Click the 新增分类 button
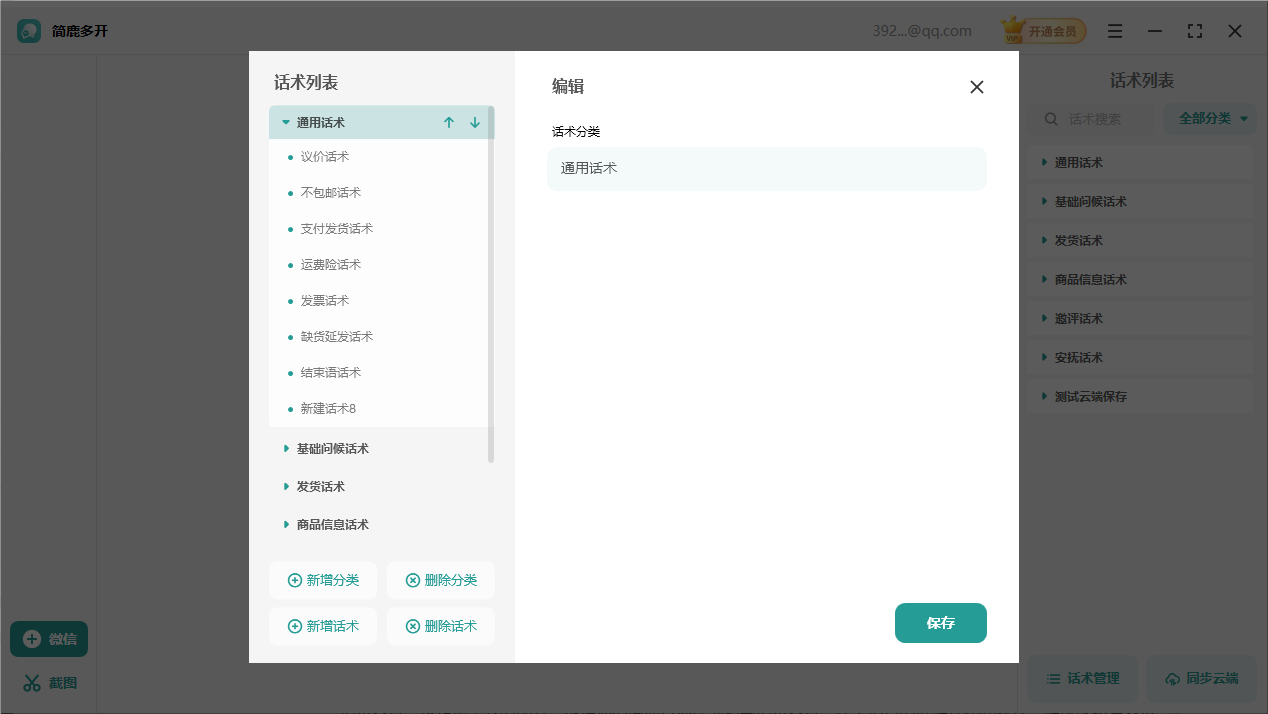 point(323,580)
